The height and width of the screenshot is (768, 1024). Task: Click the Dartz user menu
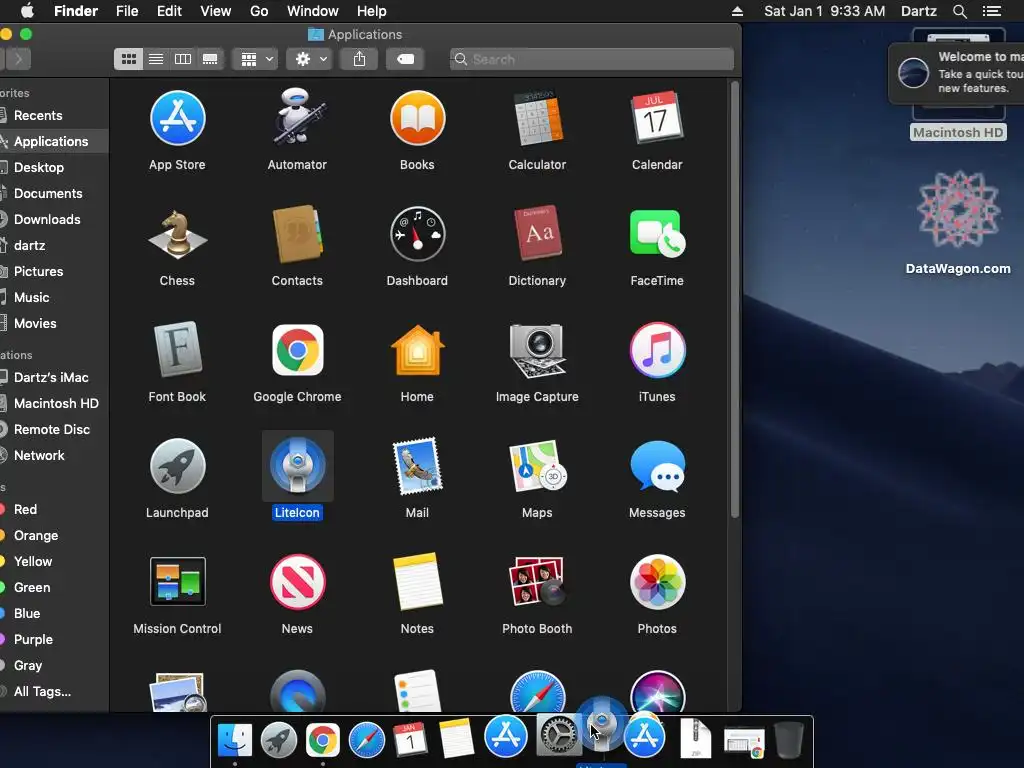coord(919,11)
